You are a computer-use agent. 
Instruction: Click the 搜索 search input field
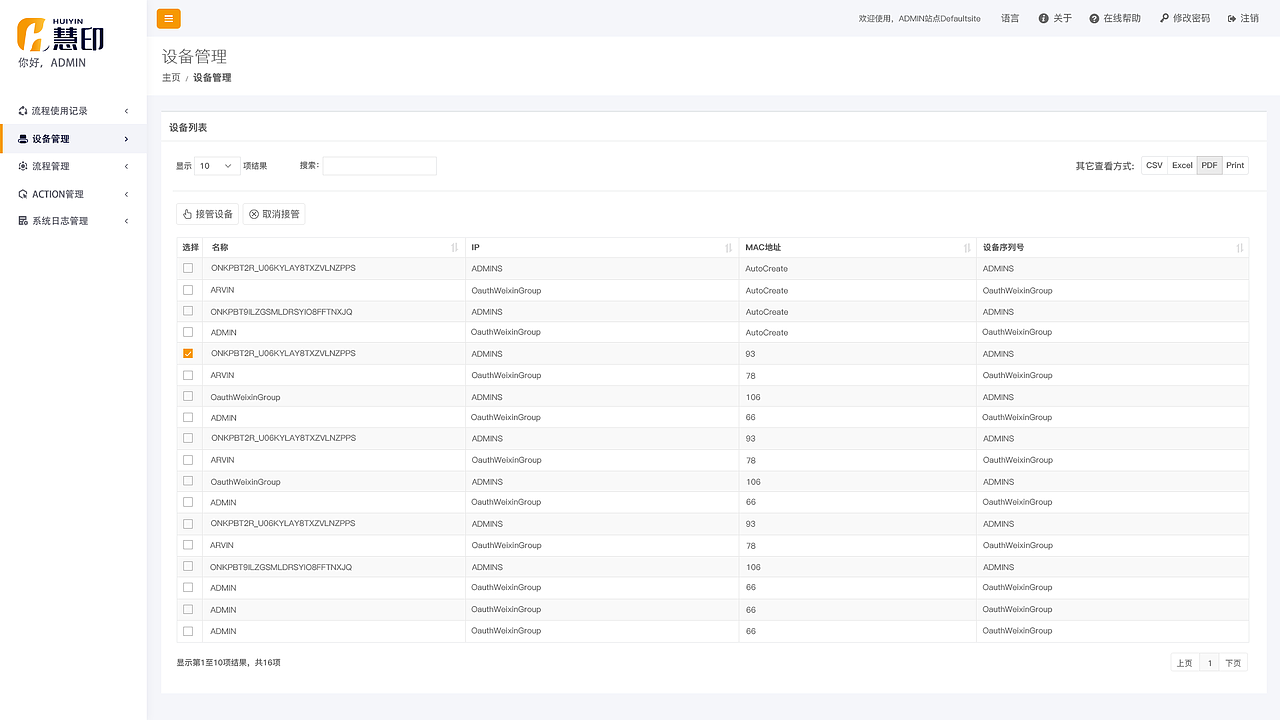pyautogui.click(x=379, y=166)
